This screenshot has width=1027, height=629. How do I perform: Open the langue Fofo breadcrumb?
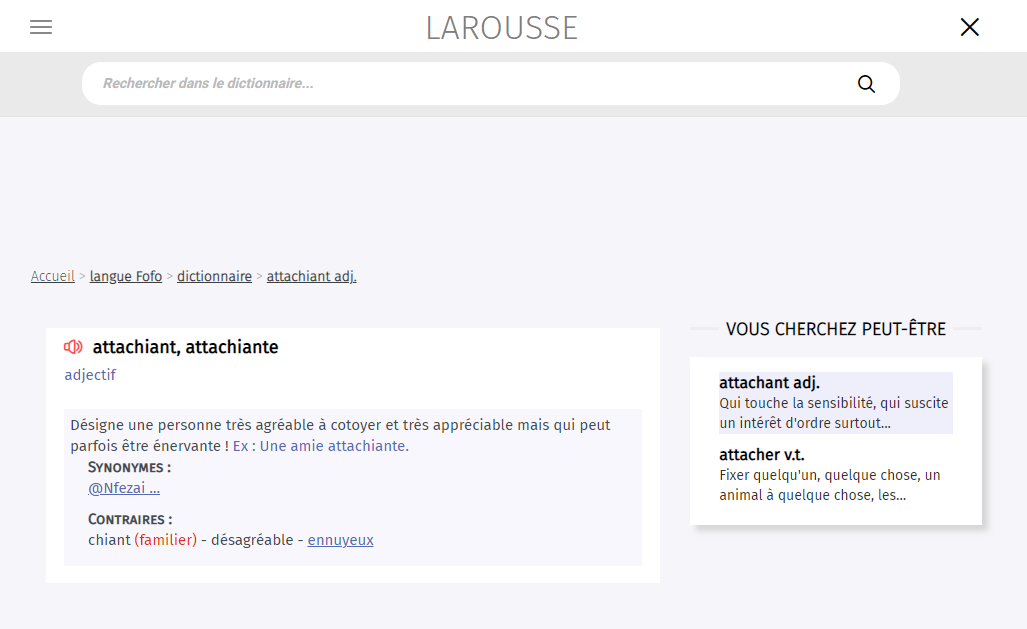coord(126,276)
